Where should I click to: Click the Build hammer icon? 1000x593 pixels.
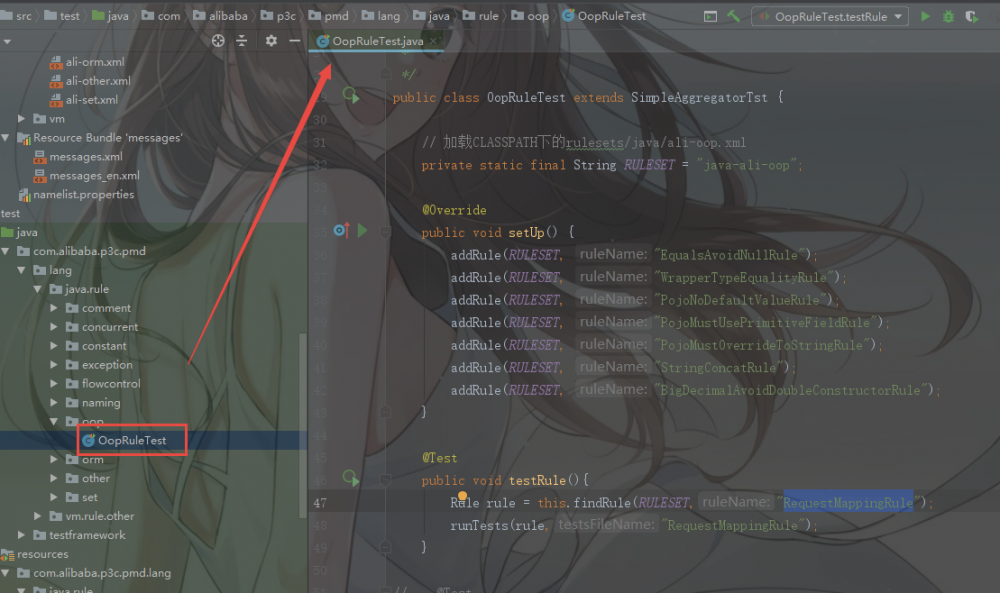coord(733,16)
